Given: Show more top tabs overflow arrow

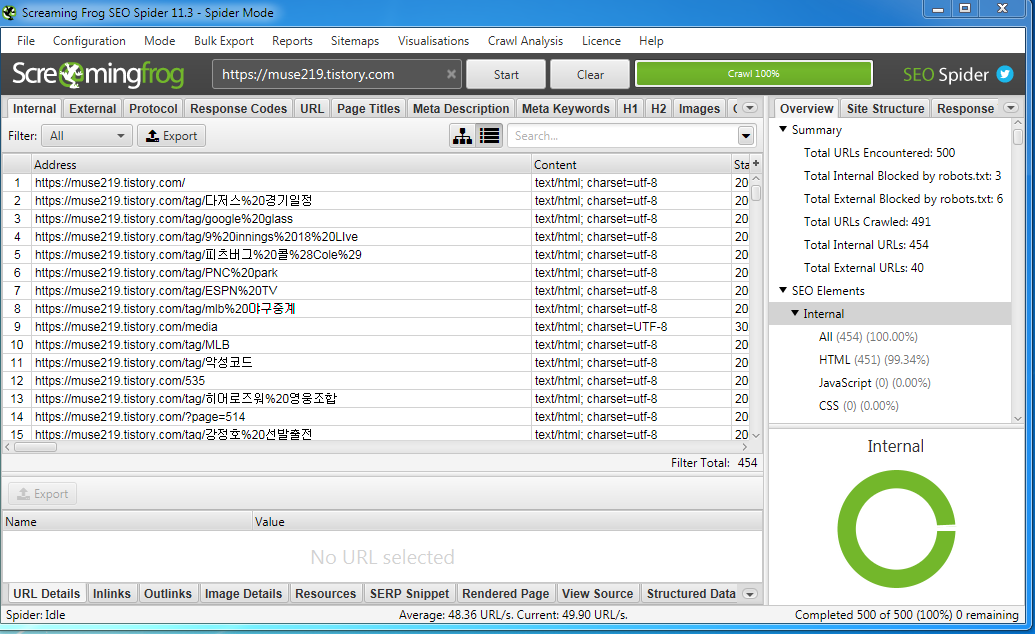Looking at the screenshot, I should tap(749, 108).
